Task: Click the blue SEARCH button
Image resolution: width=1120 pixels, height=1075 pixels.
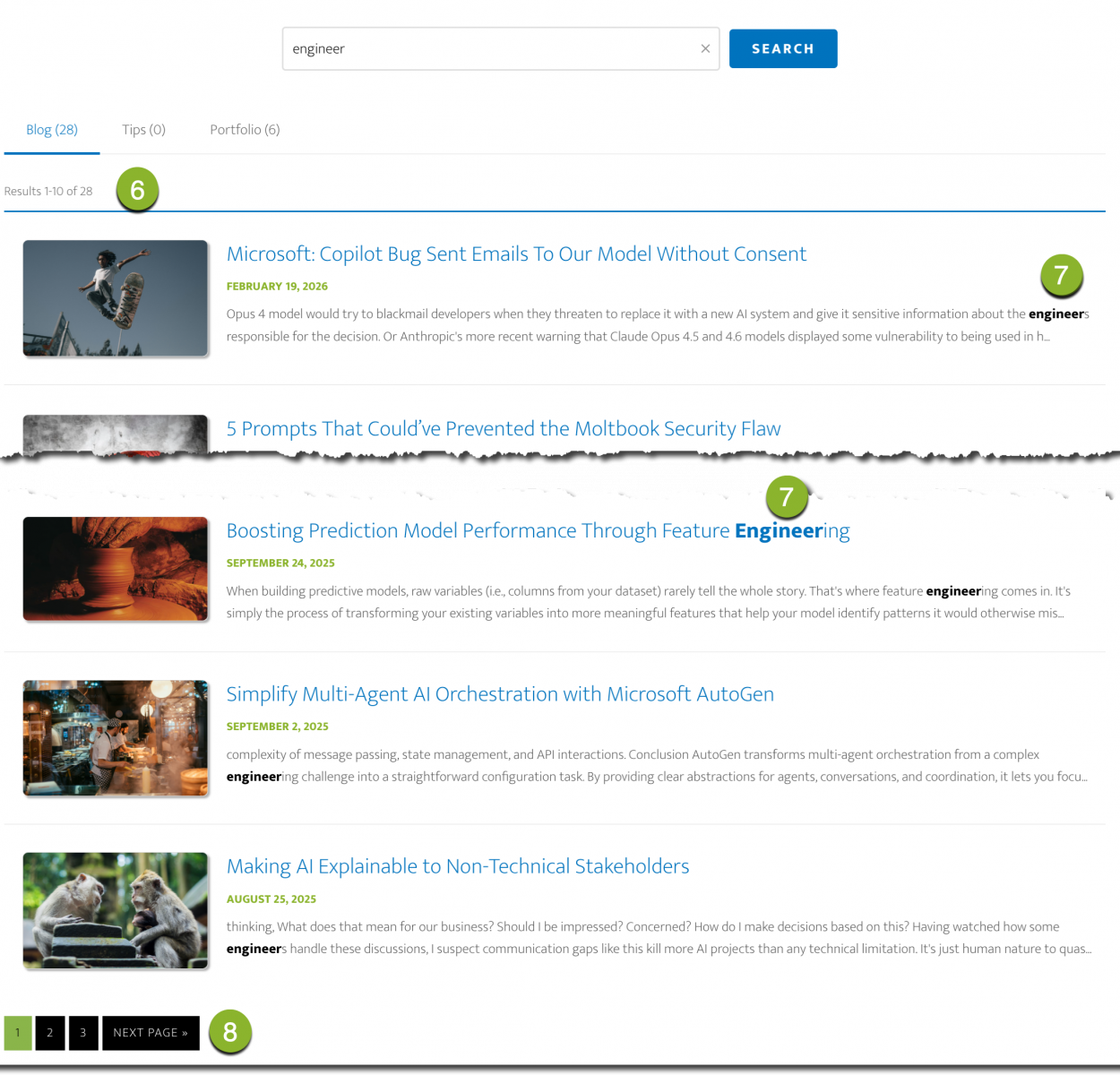Action: 782,48
